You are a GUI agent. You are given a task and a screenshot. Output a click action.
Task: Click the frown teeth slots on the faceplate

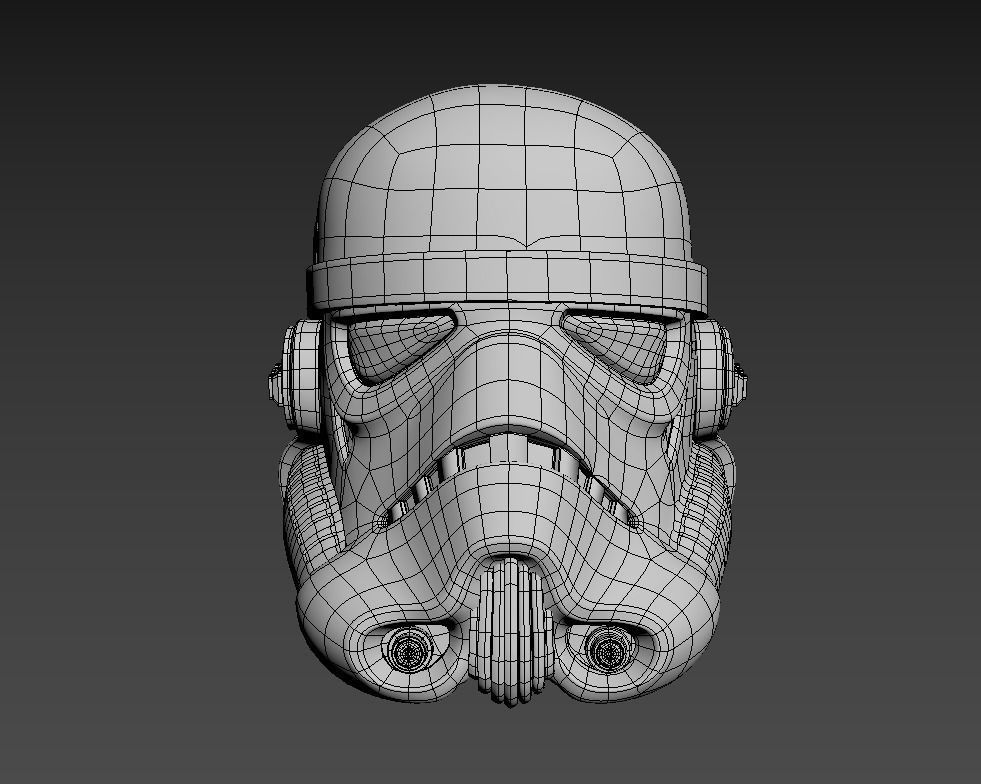(x=507, y=482)
